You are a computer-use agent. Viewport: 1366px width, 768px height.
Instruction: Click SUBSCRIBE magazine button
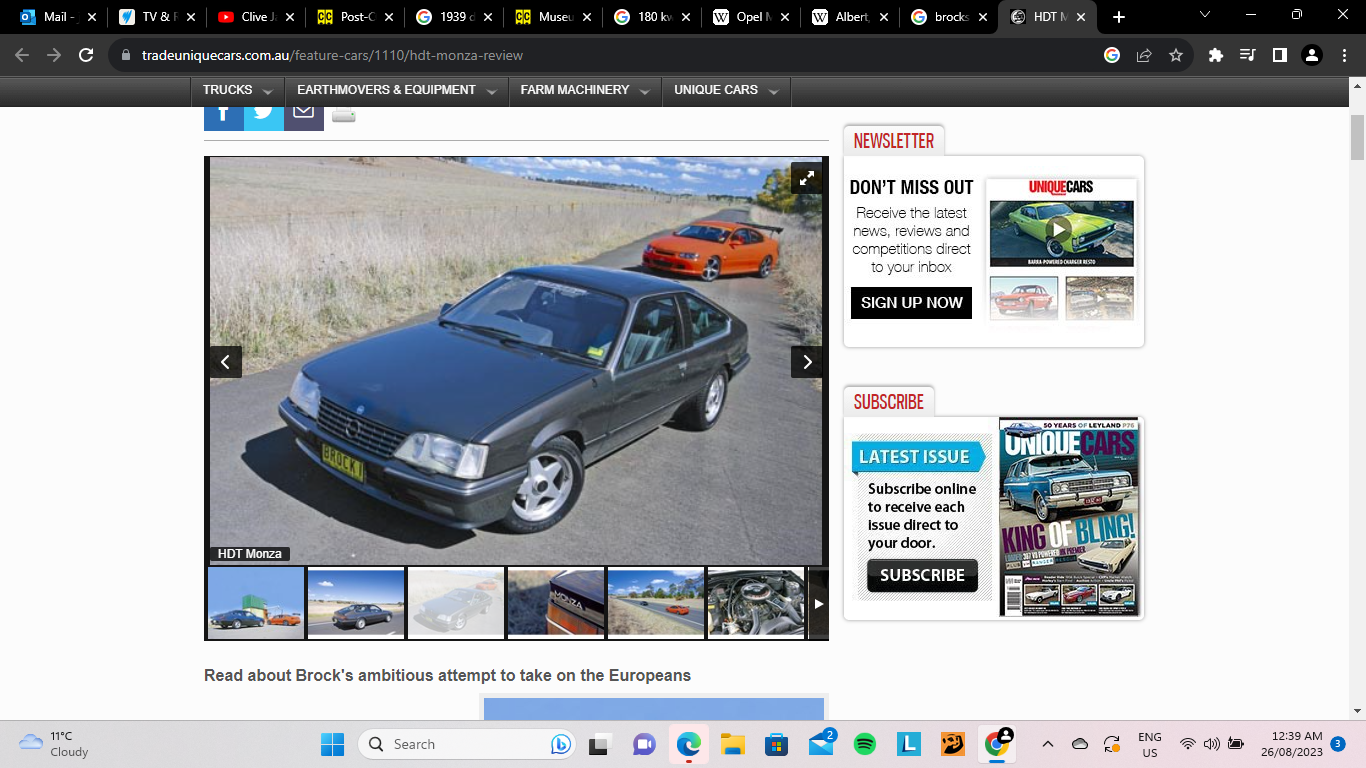pos(922,575)
